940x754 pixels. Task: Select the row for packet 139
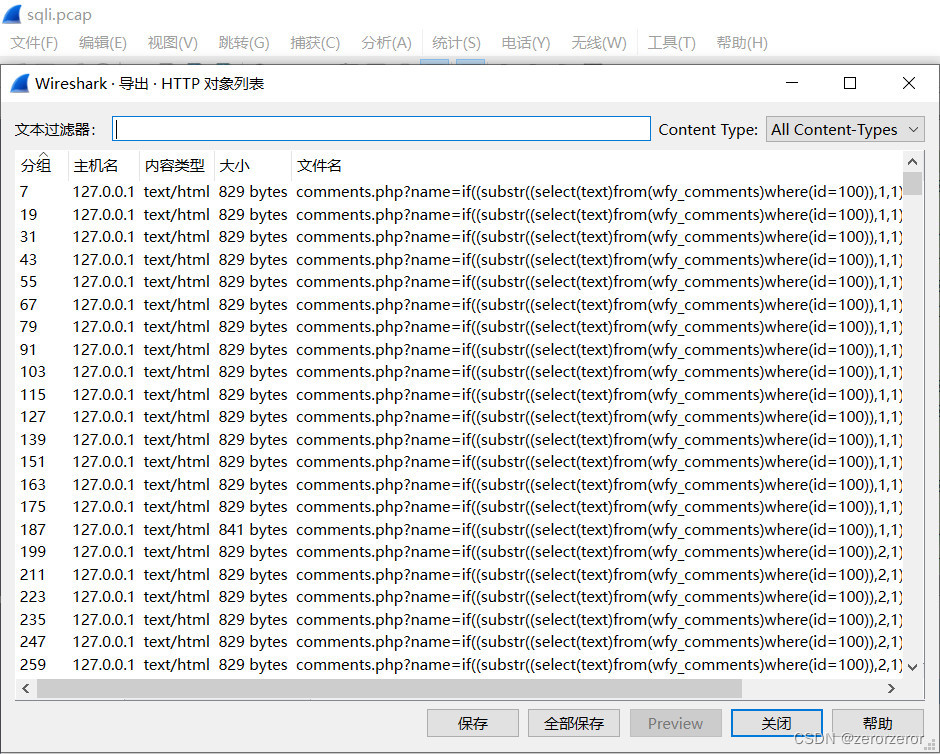point(459,439)
